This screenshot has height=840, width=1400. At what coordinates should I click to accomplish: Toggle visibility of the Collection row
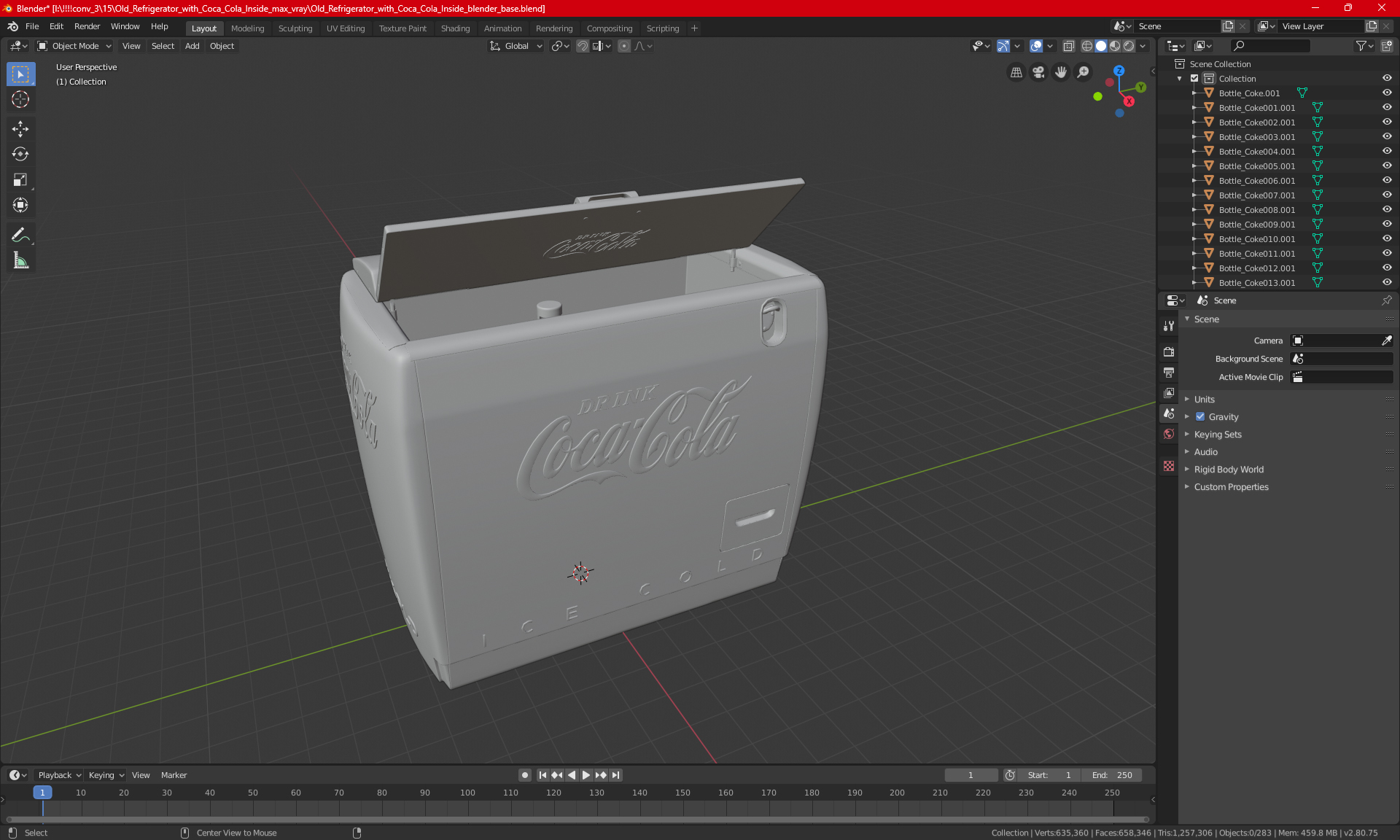(x=1387, y=79)
